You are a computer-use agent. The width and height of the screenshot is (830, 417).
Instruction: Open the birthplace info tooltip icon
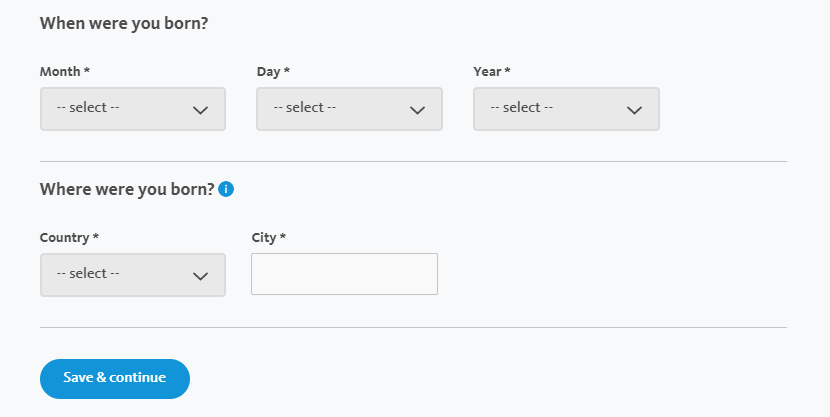226,189
